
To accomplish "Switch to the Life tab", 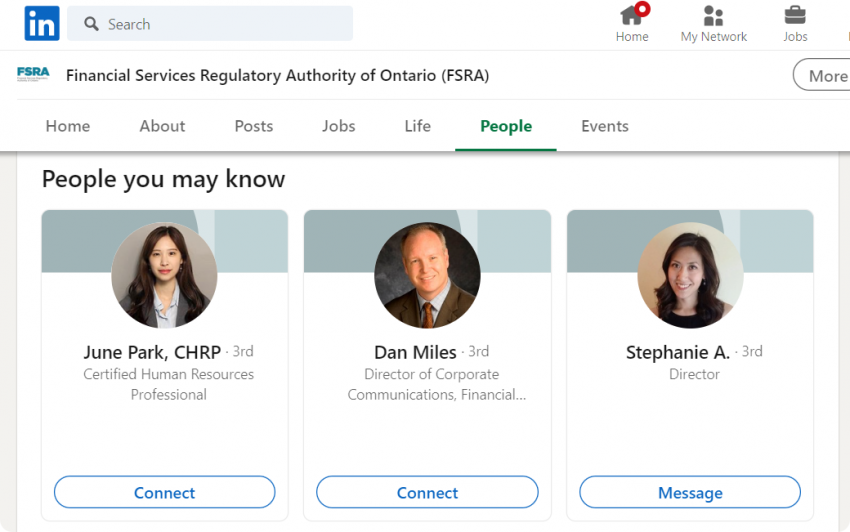I will point(417,126).
